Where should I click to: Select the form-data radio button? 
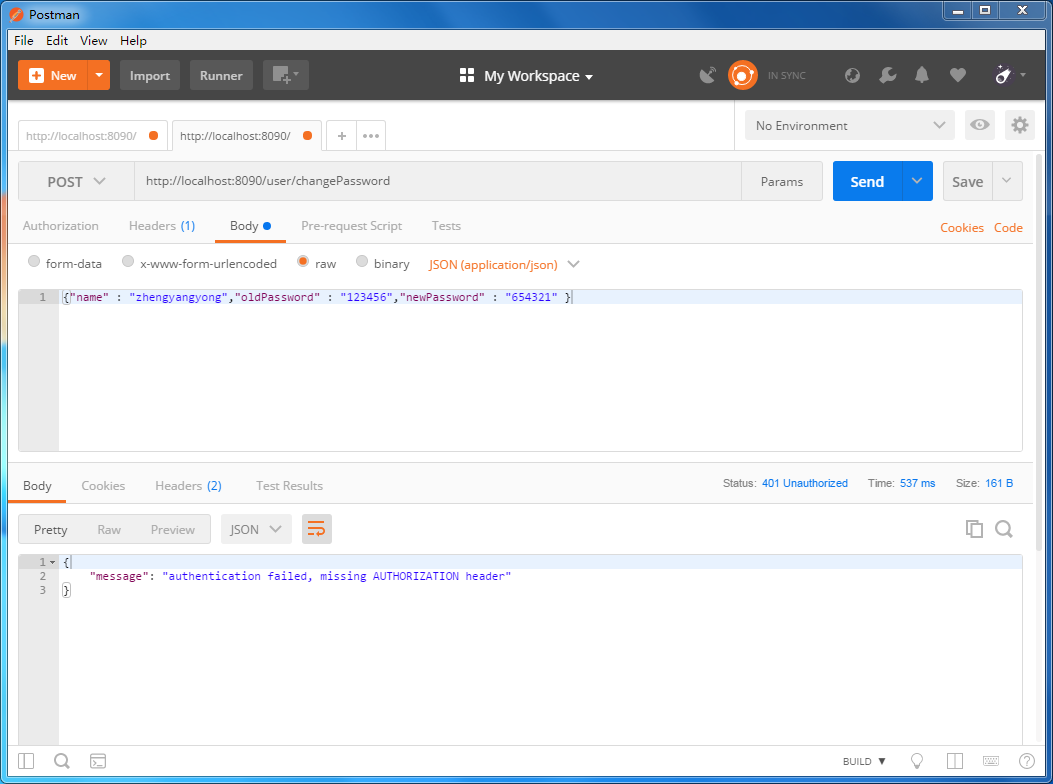35,263
